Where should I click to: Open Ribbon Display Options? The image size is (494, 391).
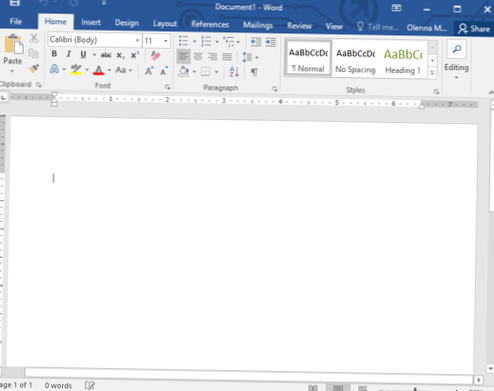click(x=396, y=8)
